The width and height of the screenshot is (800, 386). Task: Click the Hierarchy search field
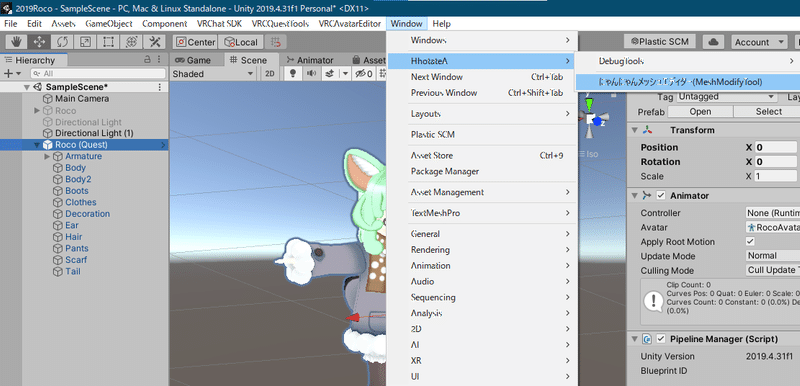coord(97,74)
